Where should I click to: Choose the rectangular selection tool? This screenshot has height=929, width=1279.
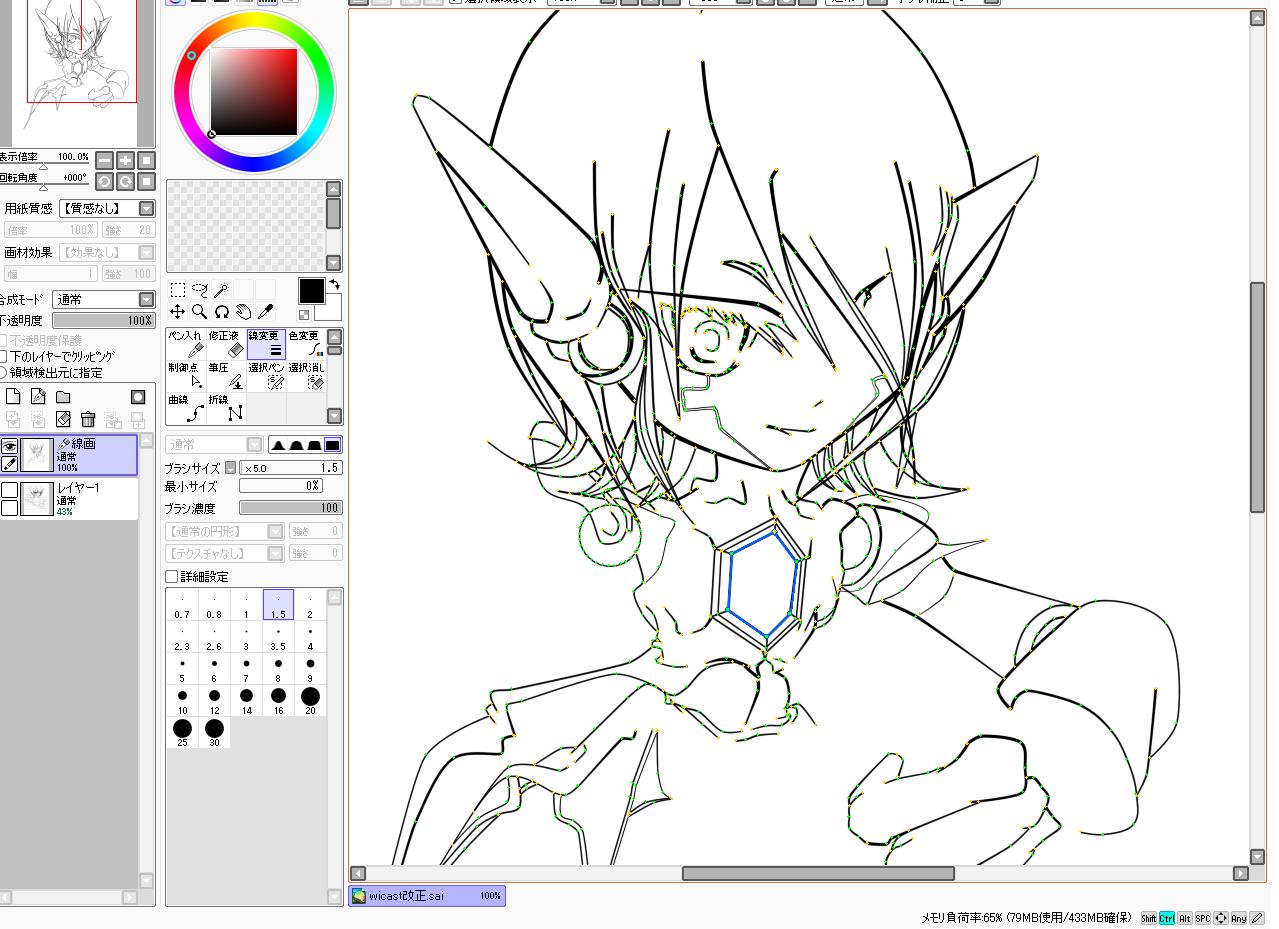pos(178,290)
